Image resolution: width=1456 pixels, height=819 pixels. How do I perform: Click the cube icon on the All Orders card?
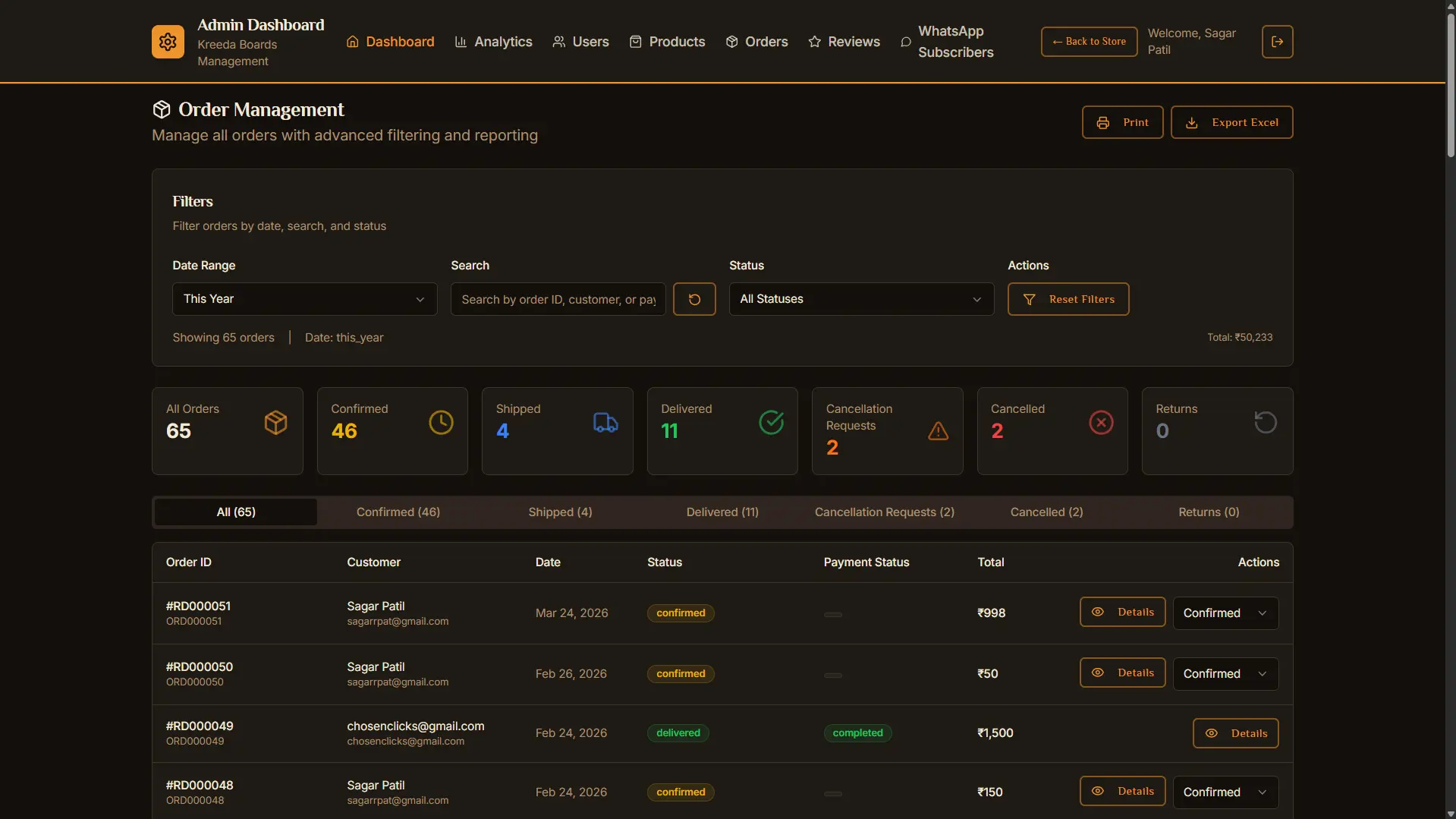[275, 422]
